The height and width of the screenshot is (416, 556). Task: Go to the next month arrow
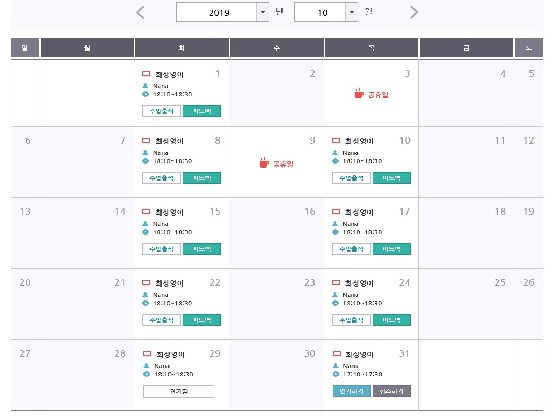413,12
